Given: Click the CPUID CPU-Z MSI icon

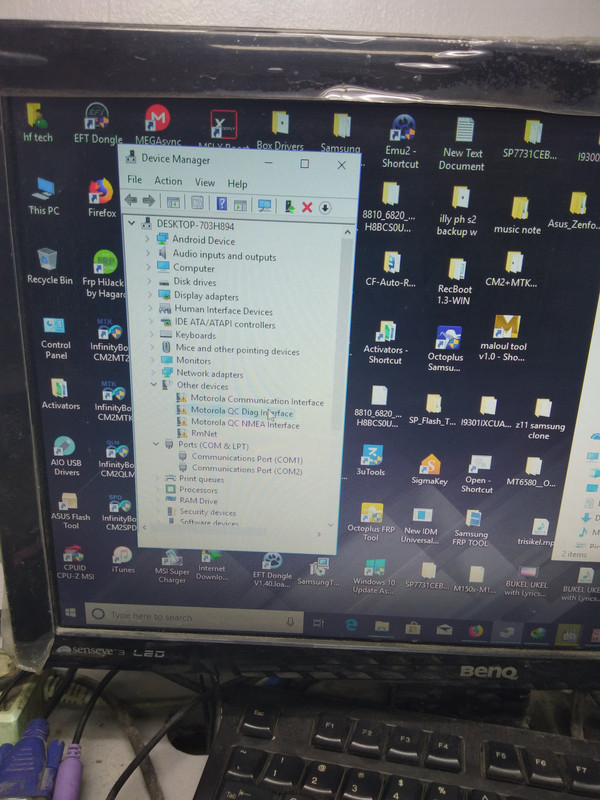Looking at the screenshot, I should pyautogui.click(x=74, y=563).
